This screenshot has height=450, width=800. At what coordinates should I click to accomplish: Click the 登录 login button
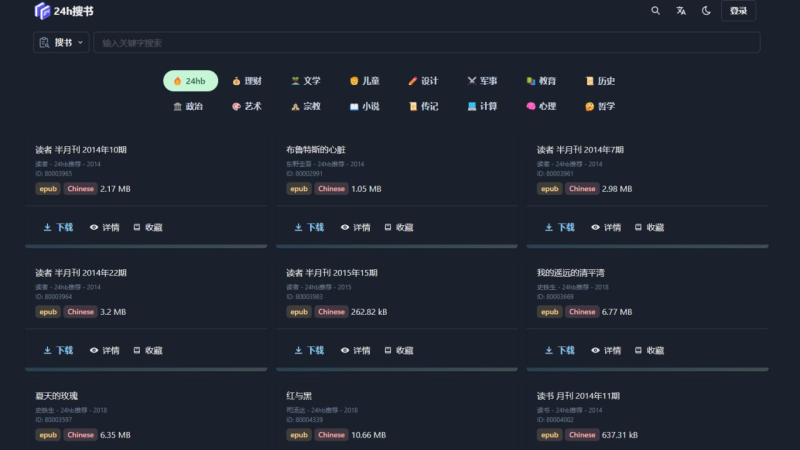pos(738,11)
